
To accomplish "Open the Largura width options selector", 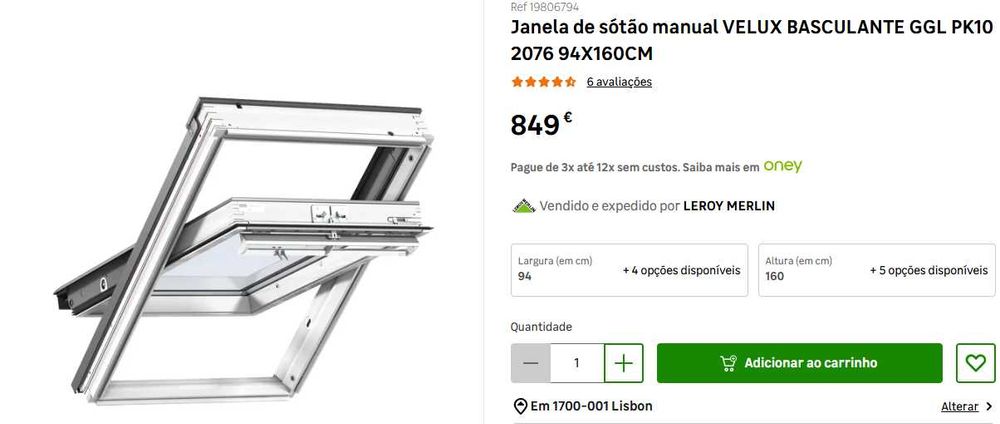I will pos(629,270).
